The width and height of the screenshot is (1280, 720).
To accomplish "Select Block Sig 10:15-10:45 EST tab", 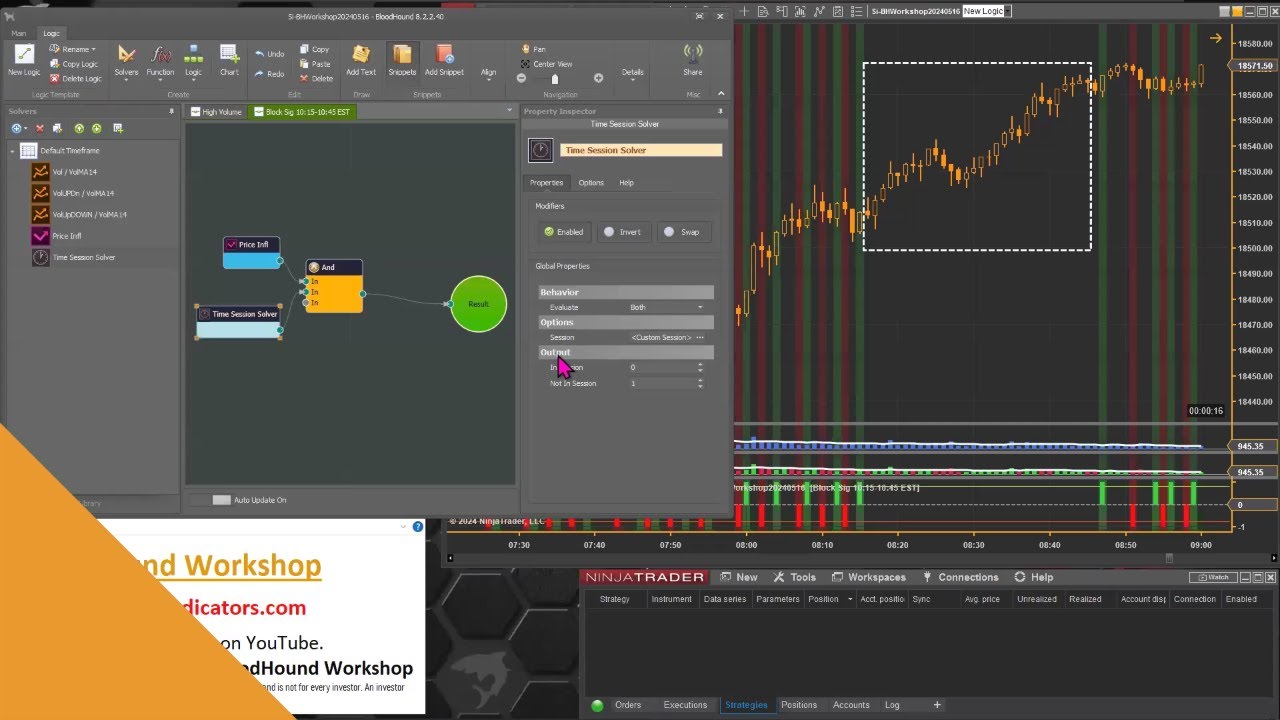I will point(302,112).
